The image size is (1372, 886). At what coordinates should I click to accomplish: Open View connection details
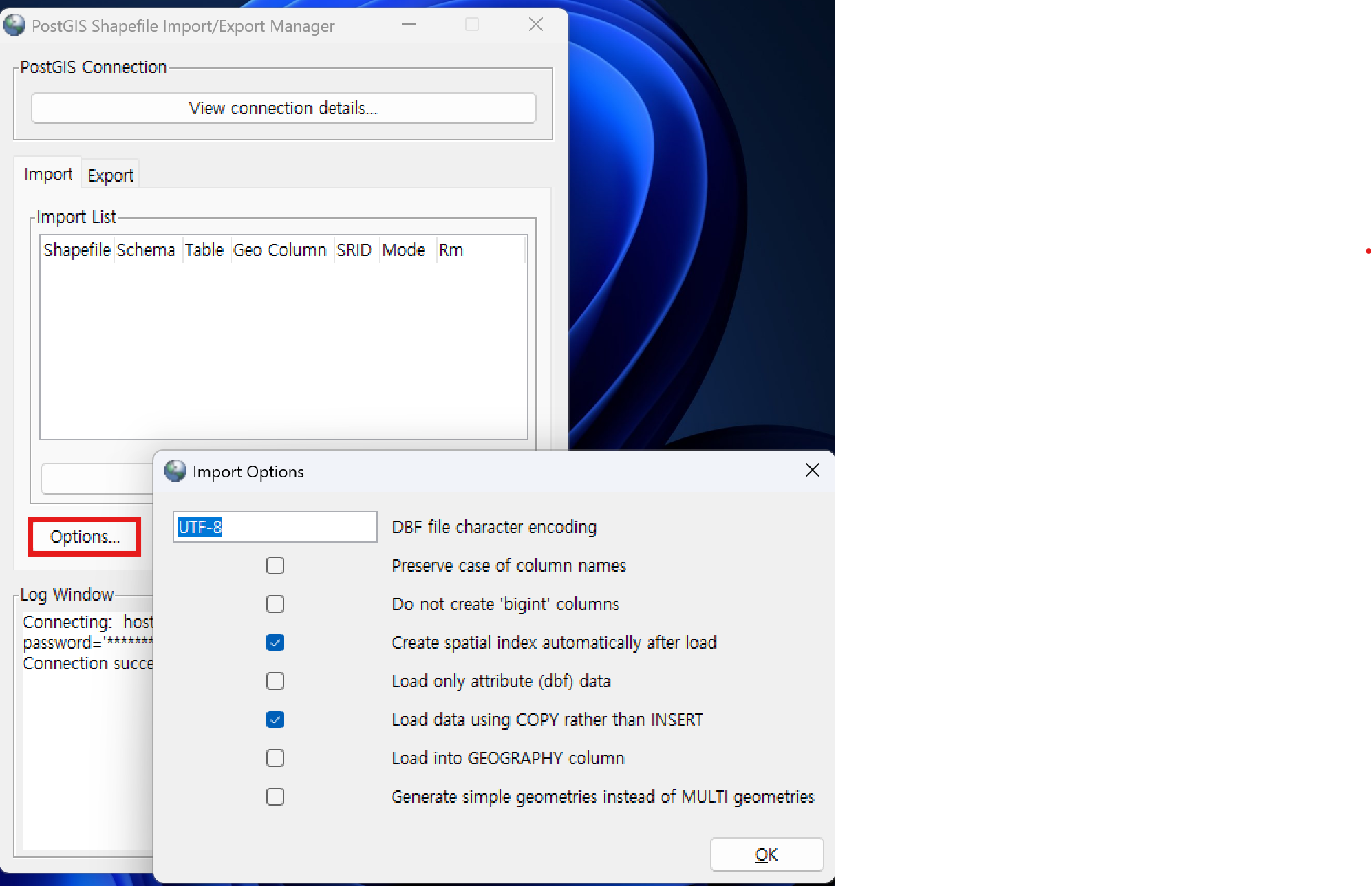283,108
